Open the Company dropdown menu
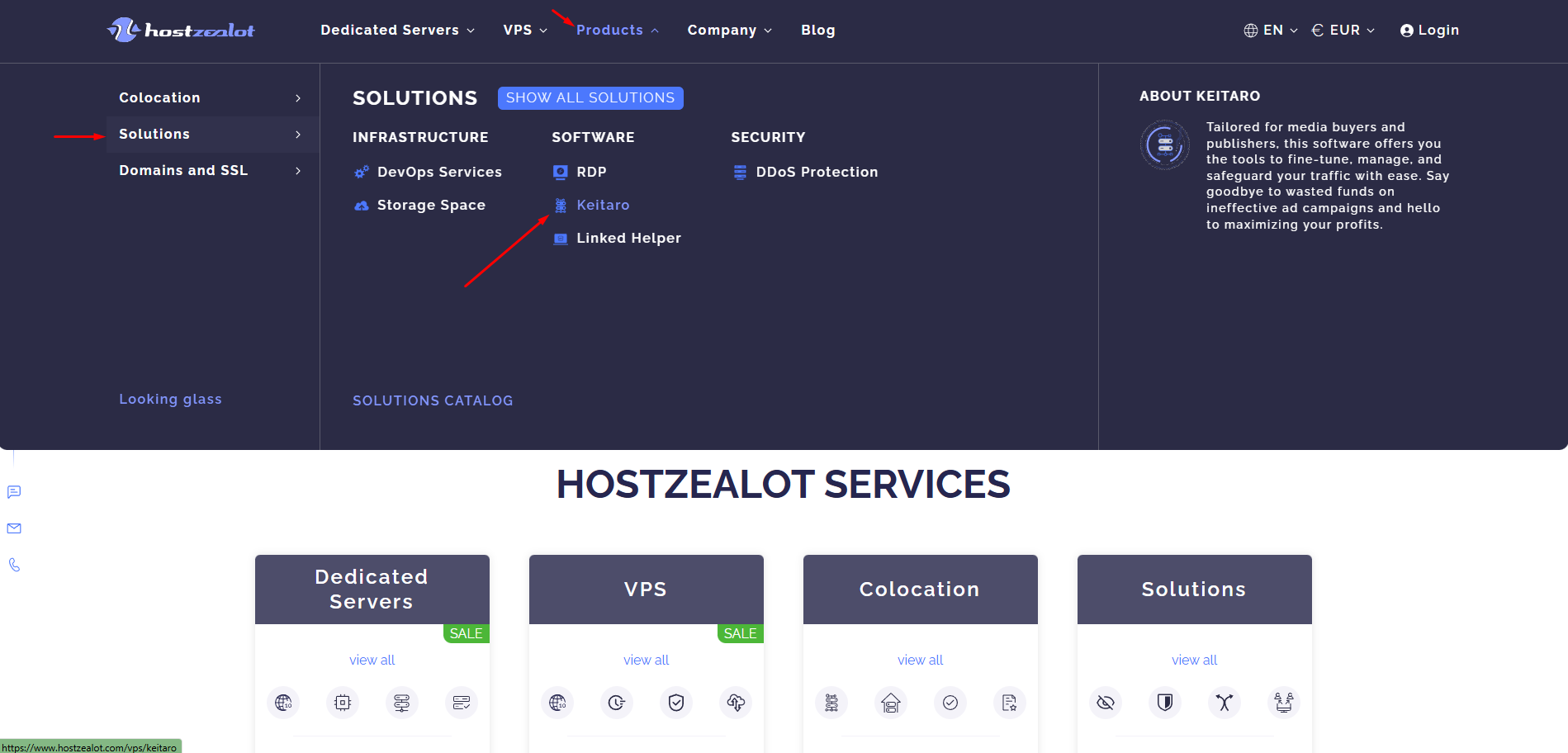 [x=730, y=30]
